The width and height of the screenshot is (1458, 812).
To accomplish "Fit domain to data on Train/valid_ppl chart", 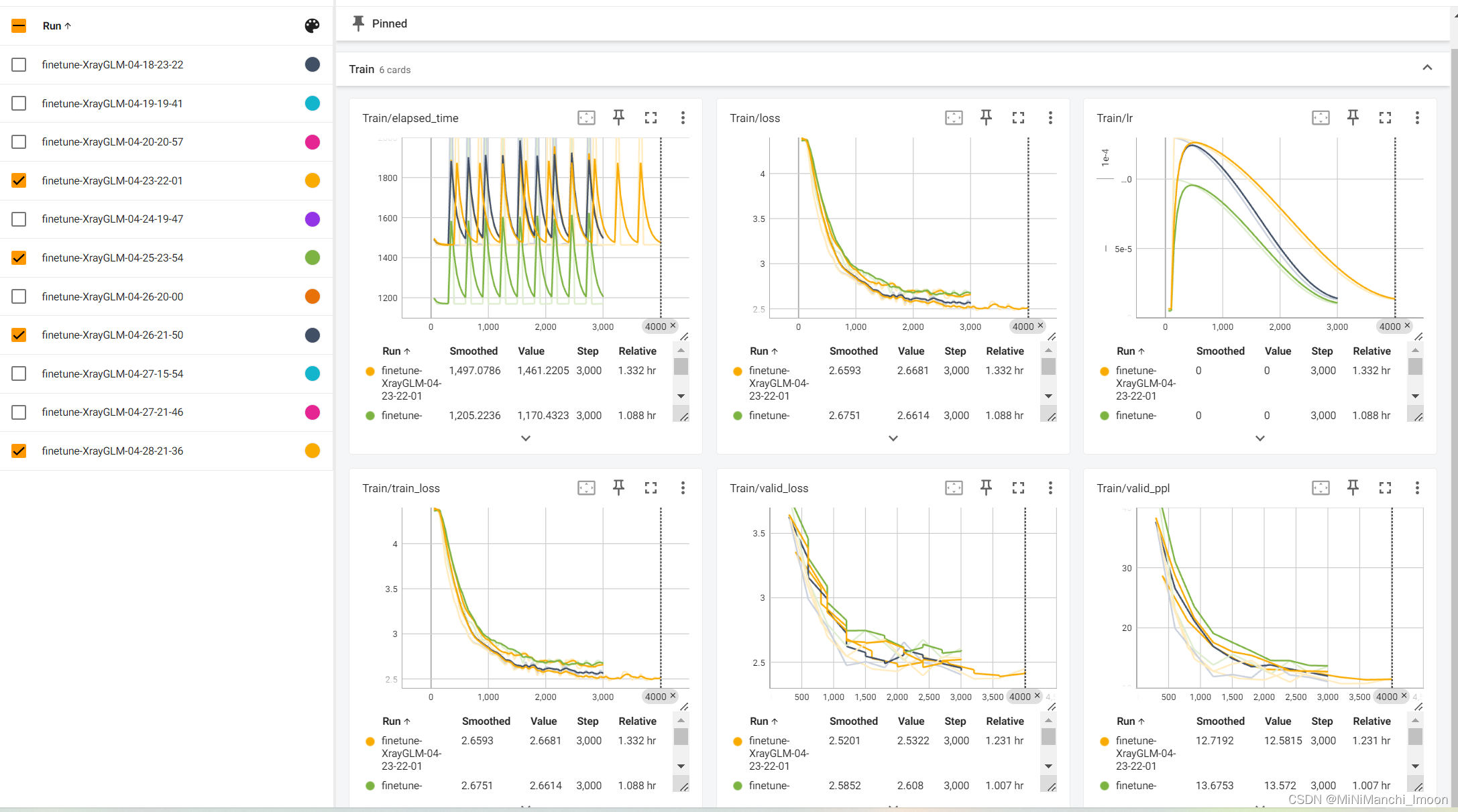I will (x=1321, y=488).
